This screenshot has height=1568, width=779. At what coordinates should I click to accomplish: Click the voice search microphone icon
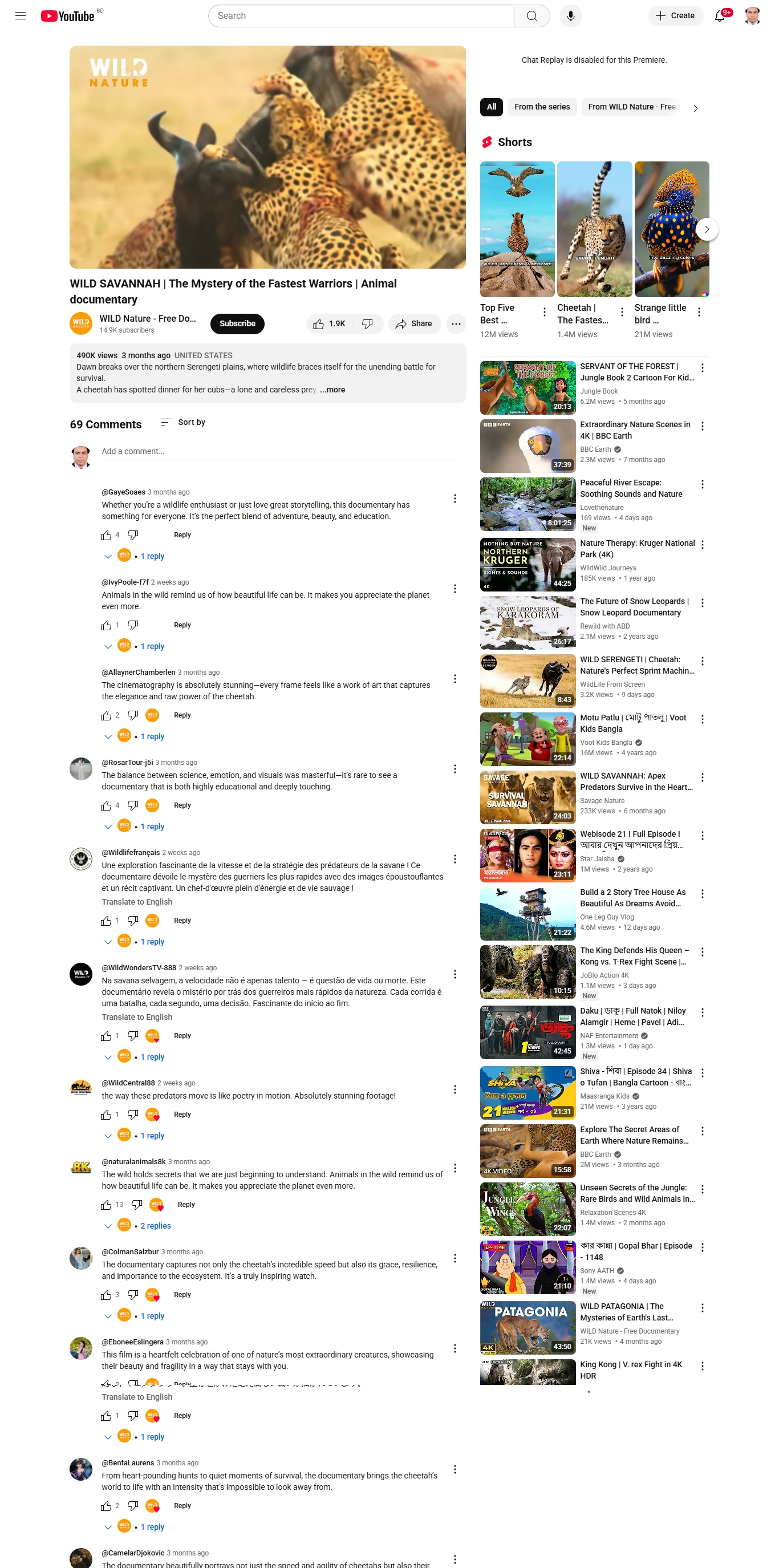tap(570, 16)
